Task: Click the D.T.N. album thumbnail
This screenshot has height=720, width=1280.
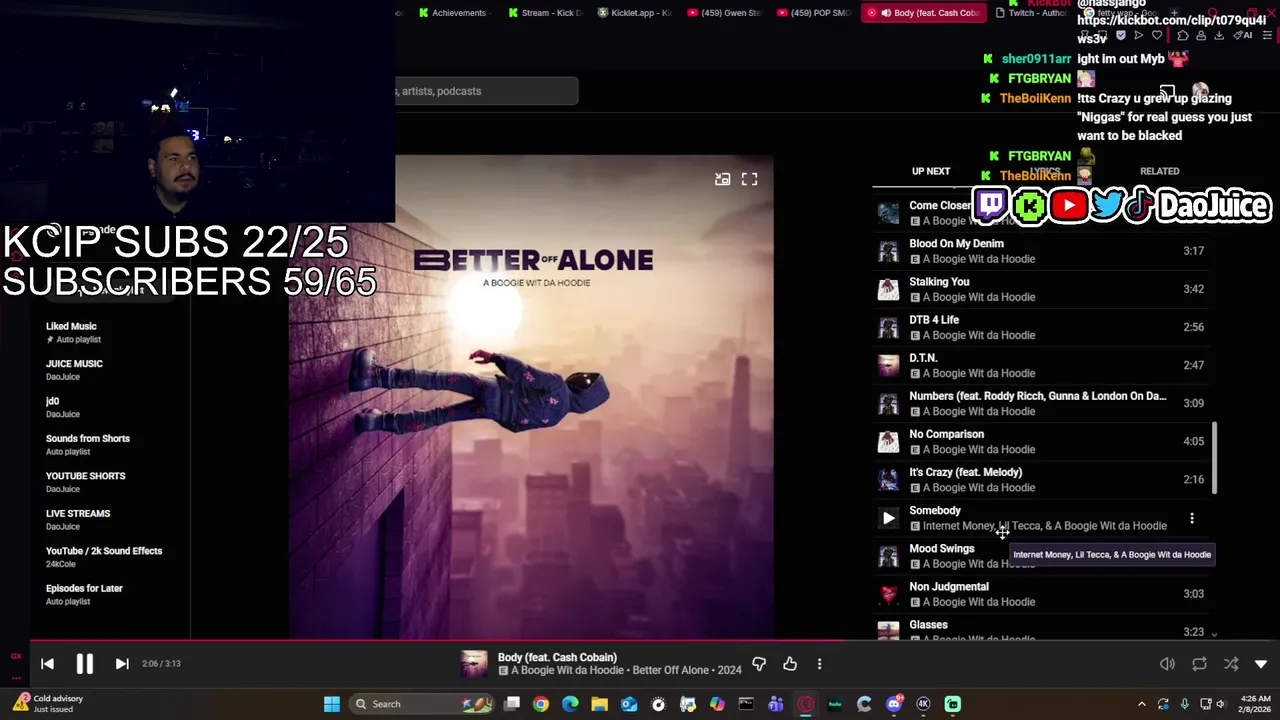Action: coord(888,365)
